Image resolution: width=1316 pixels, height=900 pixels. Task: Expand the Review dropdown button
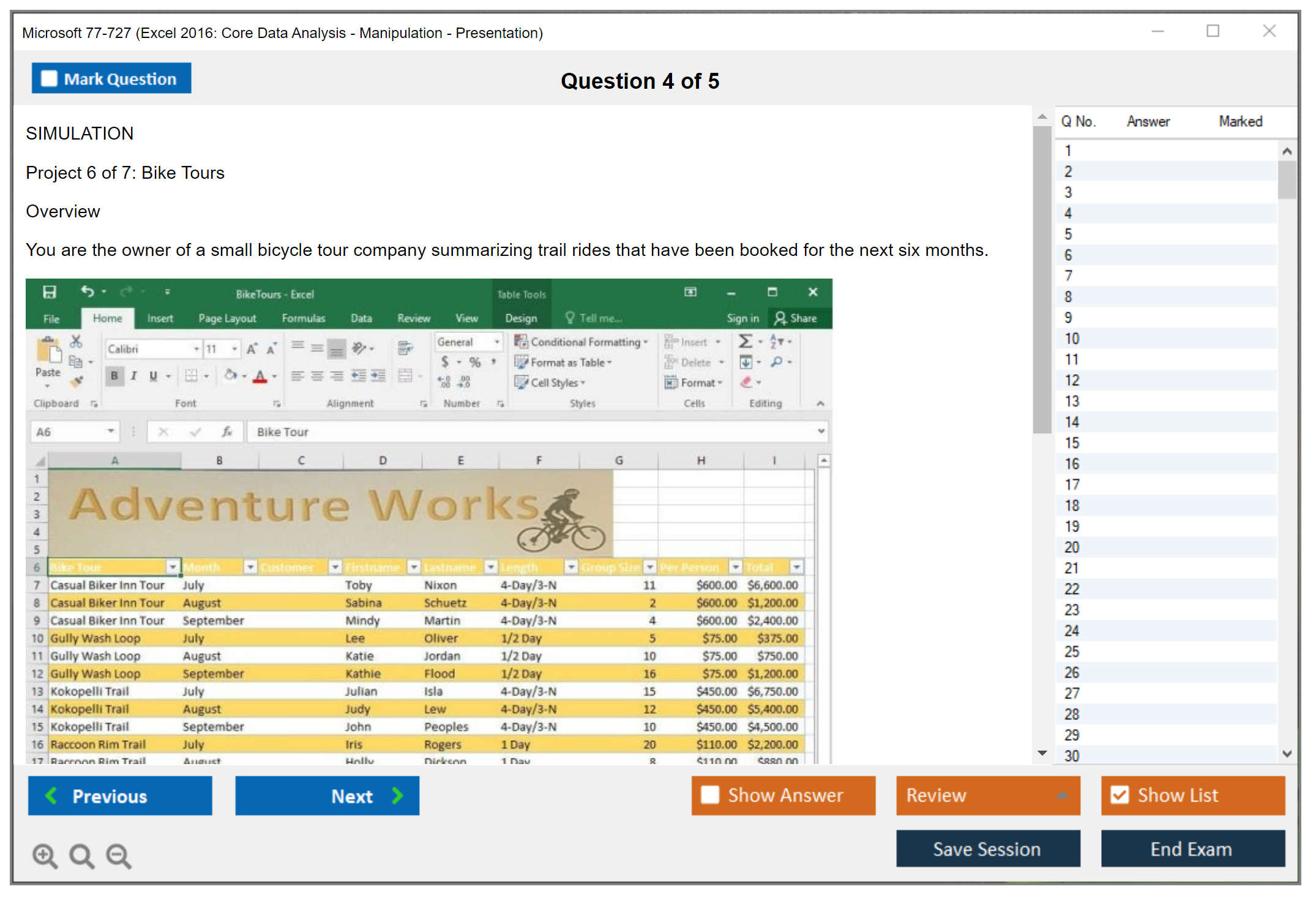click(x=1062, y=795)
